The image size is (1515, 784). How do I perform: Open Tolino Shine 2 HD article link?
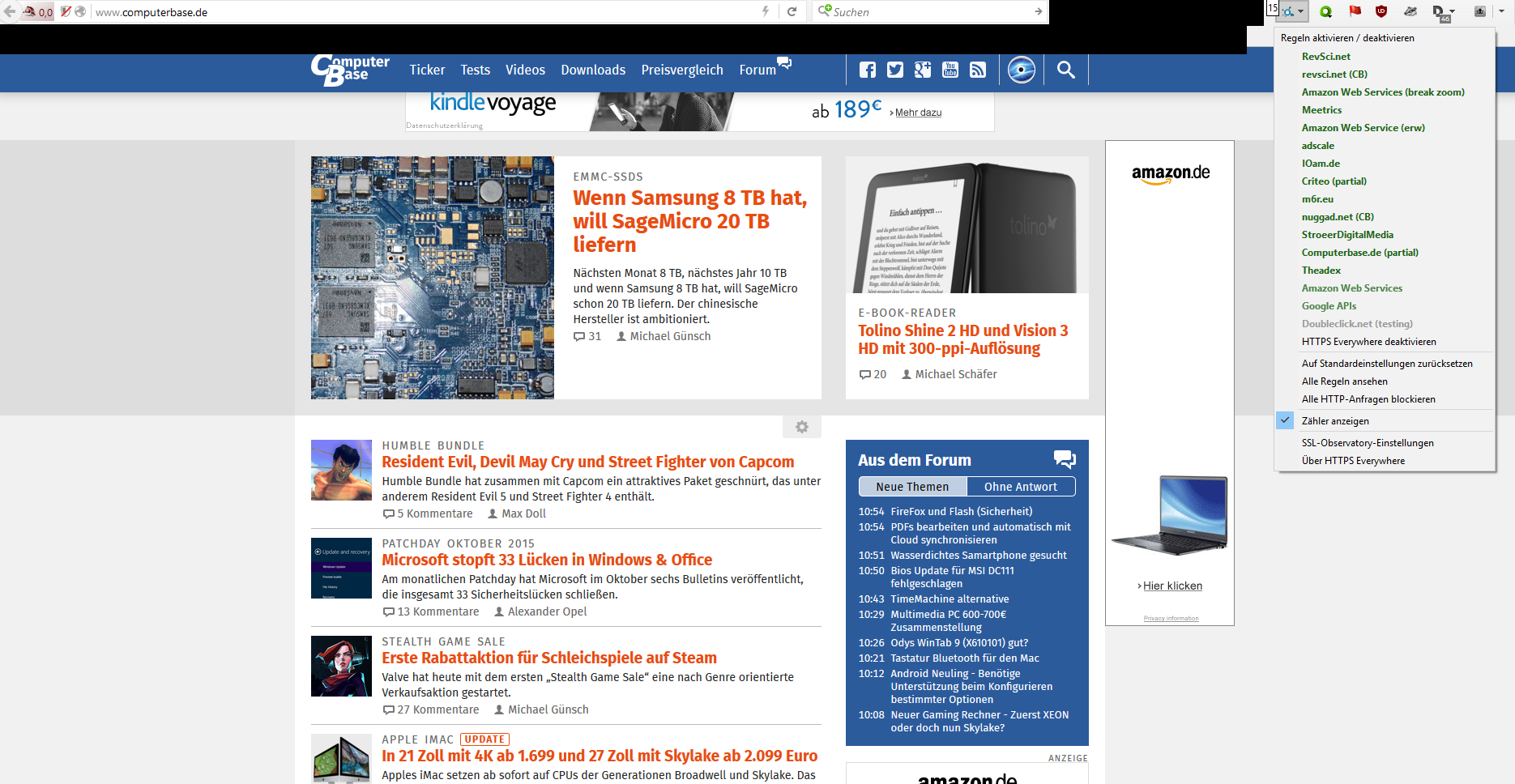click(963, 339)
